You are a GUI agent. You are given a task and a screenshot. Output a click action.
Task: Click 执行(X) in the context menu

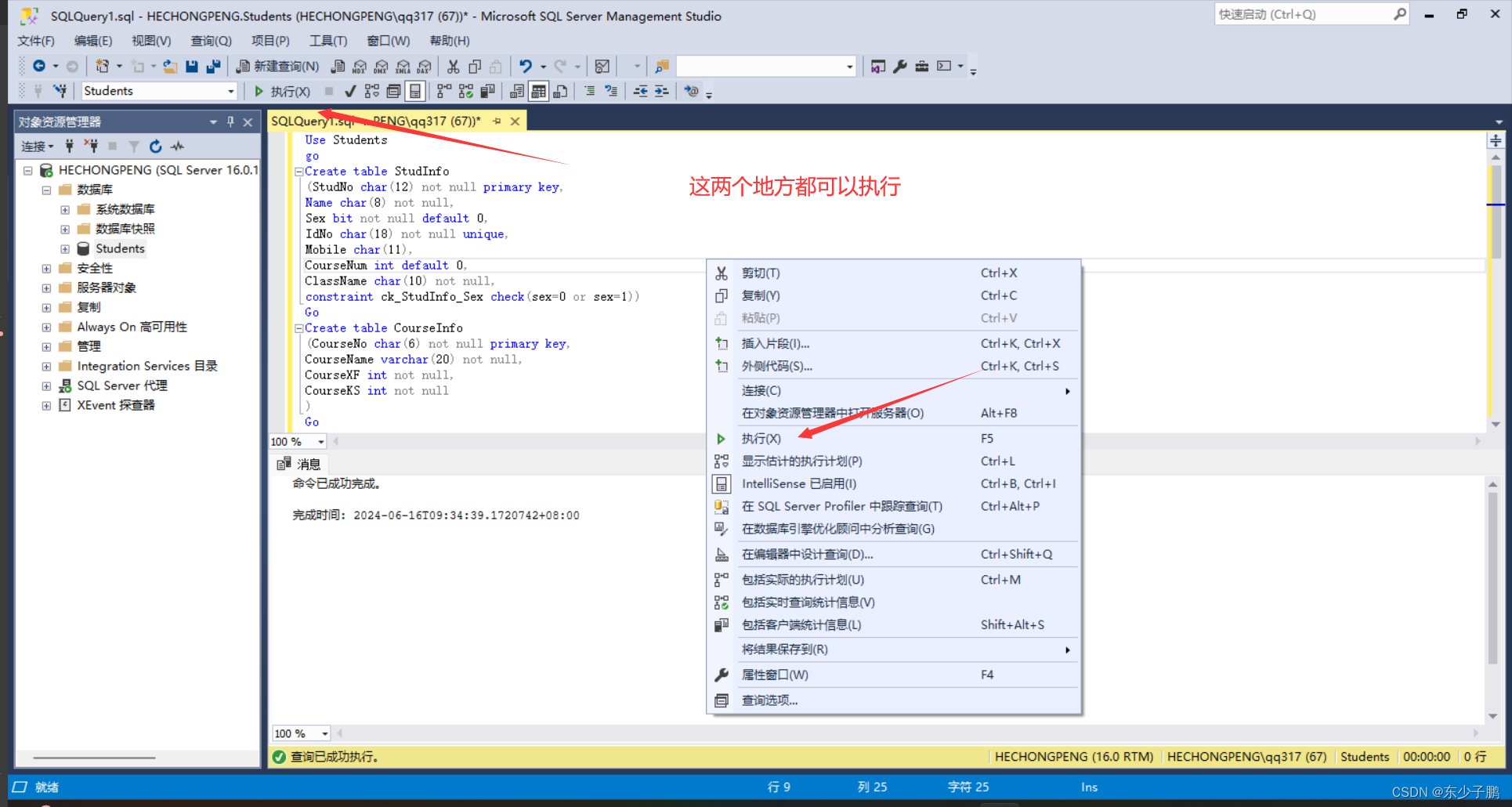point(760,438)
